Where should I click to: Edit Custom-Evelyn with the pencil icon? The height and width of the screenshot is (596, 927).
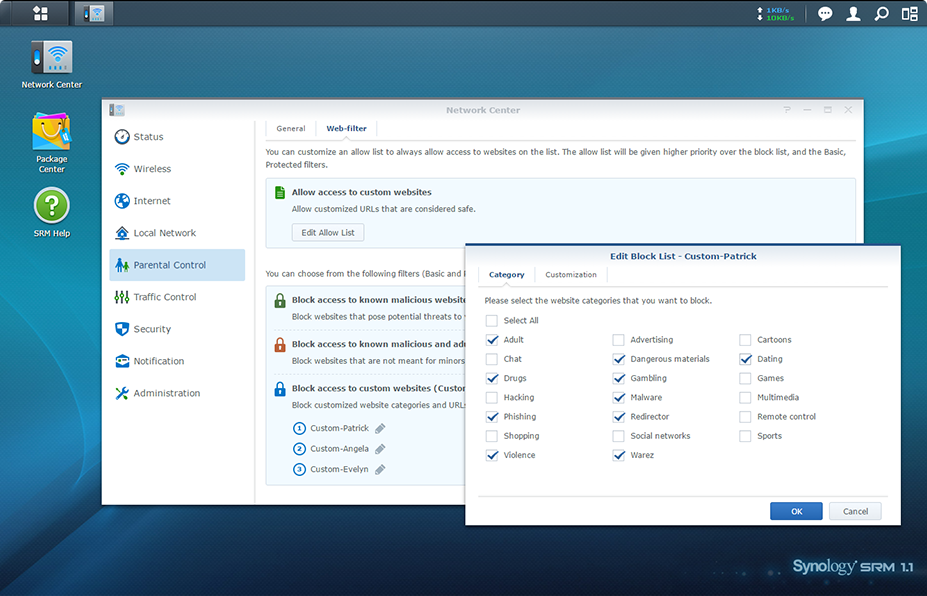pos(379,469)
